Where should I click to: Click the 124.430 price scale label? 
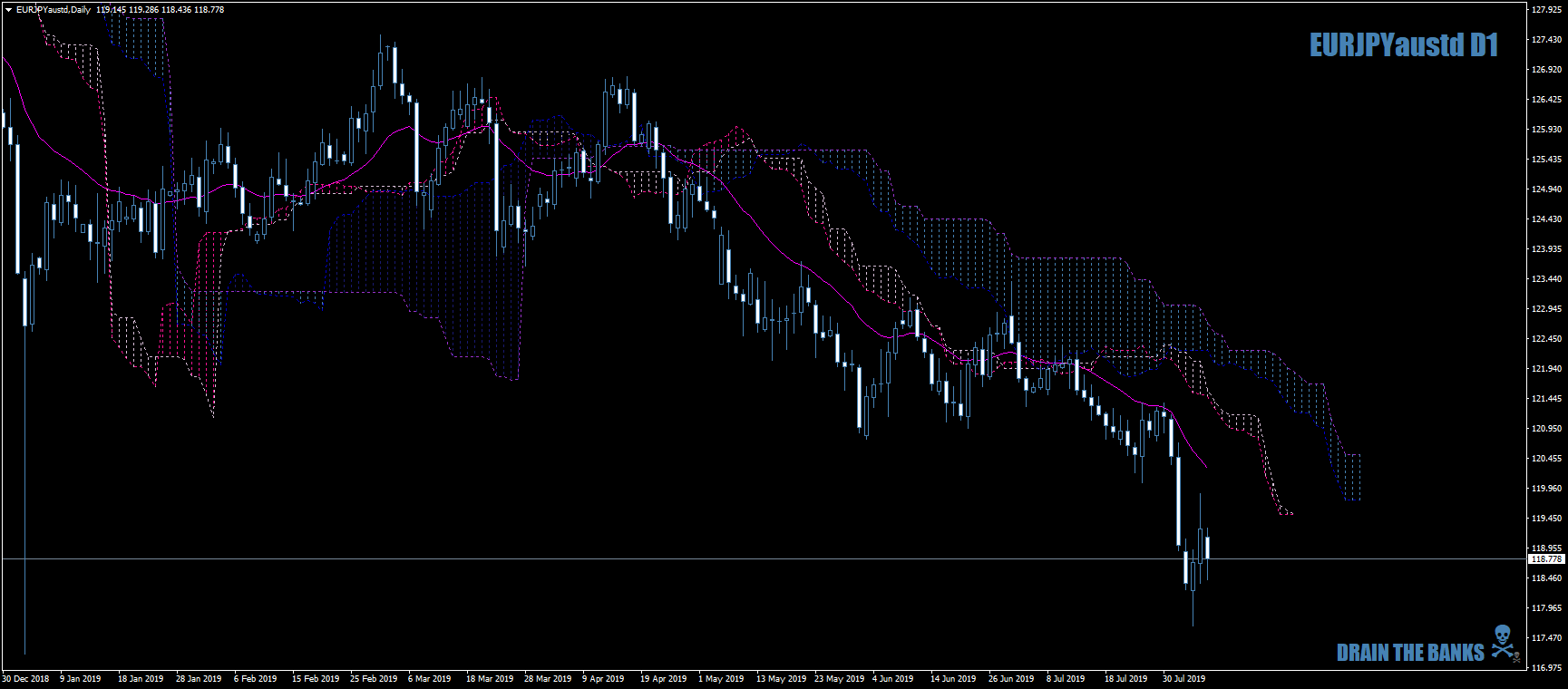click(x=1547, y=219)
